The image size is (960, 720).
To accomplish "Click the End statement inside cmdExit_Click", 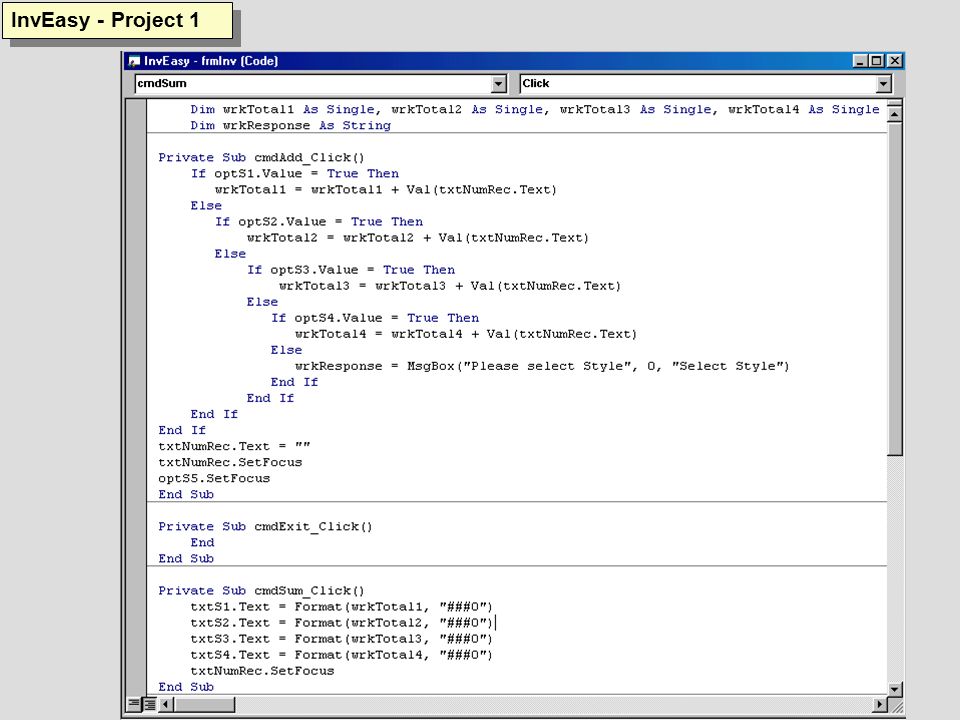I will (x=202, y=542).
